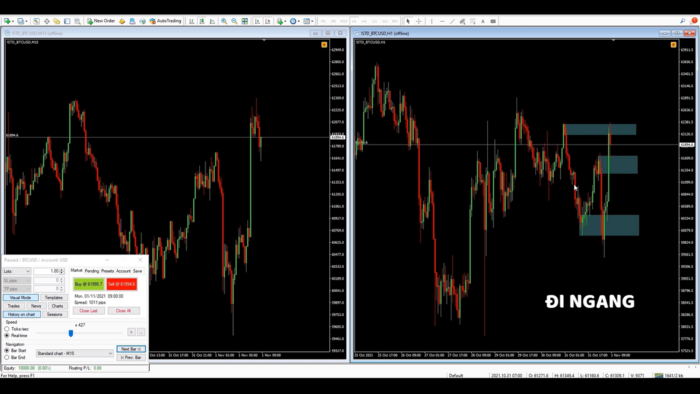Viewport: 700px width, 394px height.
Task: Switch to the Account tab
Action: (x=123, y=271)
